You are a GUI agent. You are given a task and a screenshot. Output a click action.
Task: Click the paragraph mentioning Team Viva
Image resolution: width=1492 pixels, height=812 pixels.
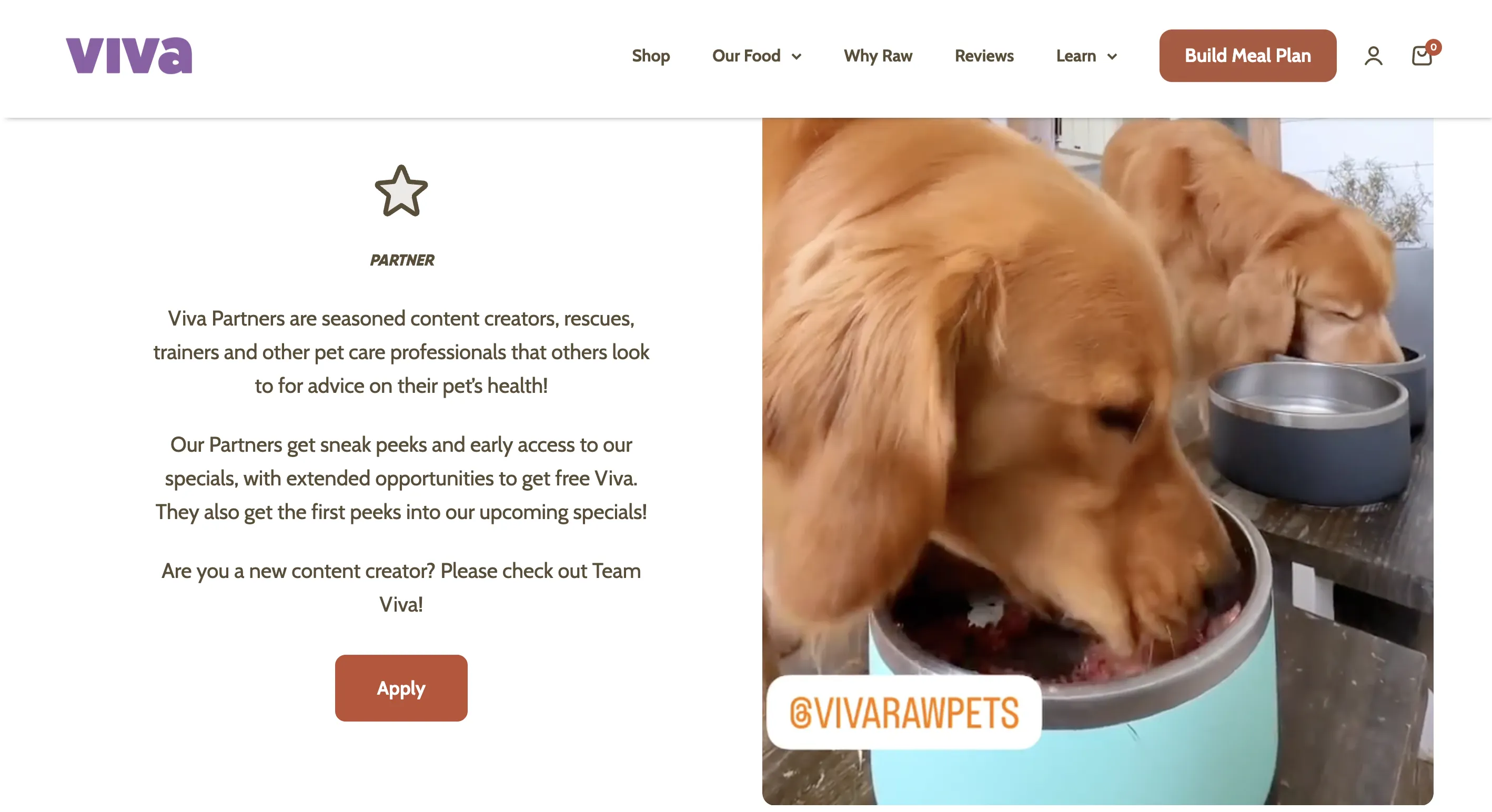(401, 587)
